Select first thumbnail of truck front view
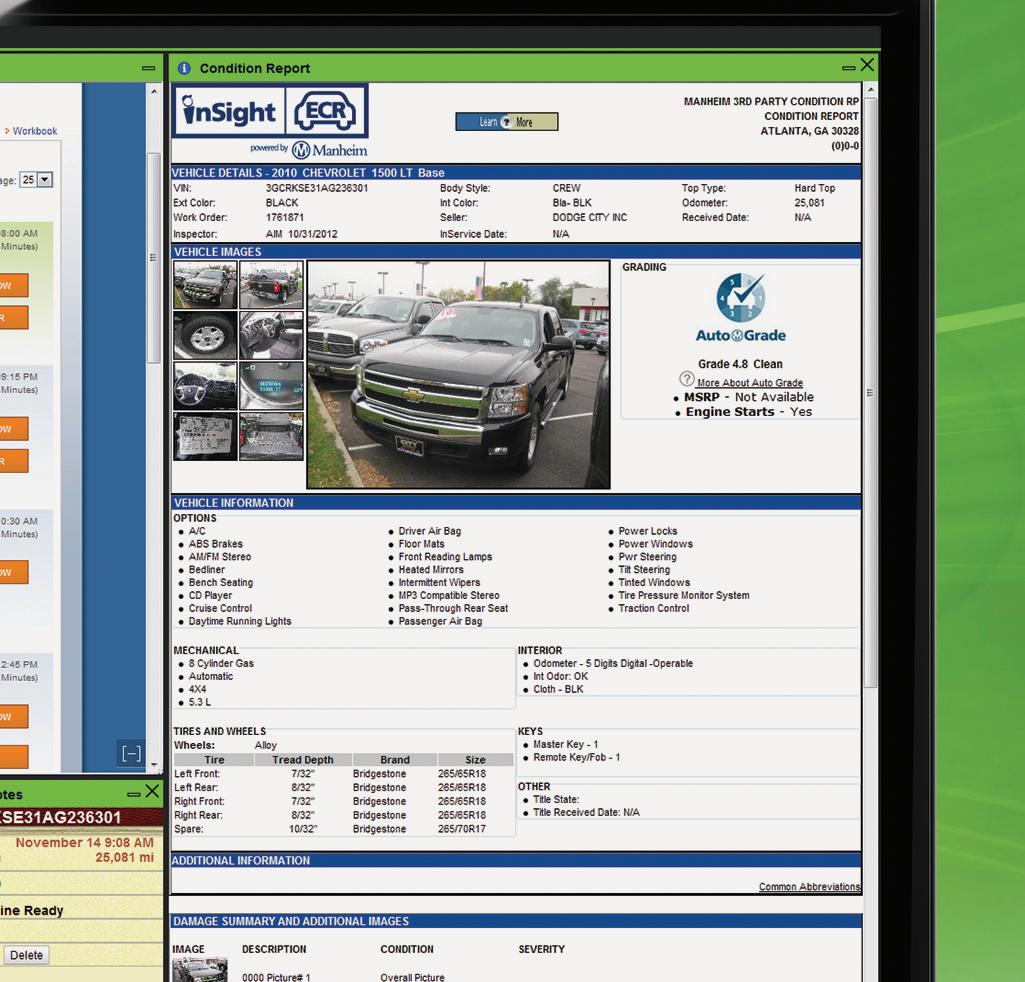The width and height of the screenshot is (1025, 982). click(205, 284)
